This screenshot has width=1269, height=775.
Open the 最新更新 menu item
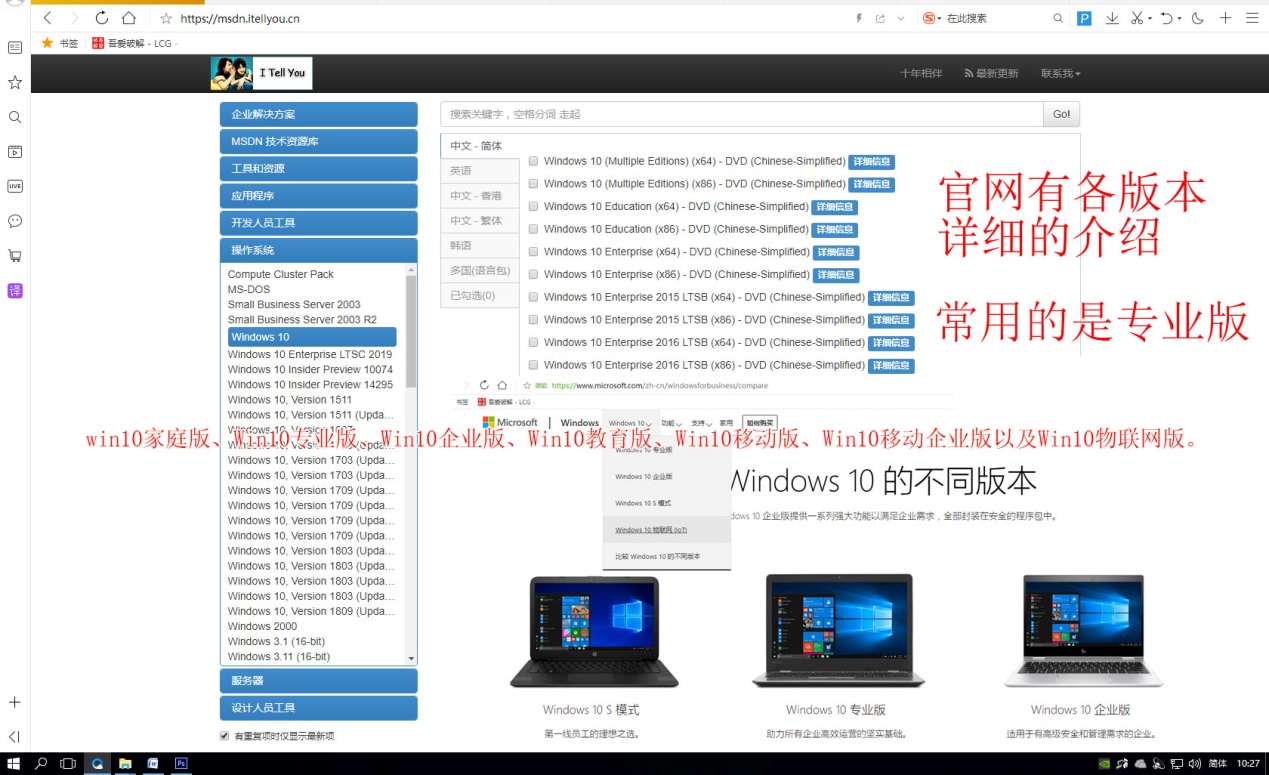tap(991, 72)
